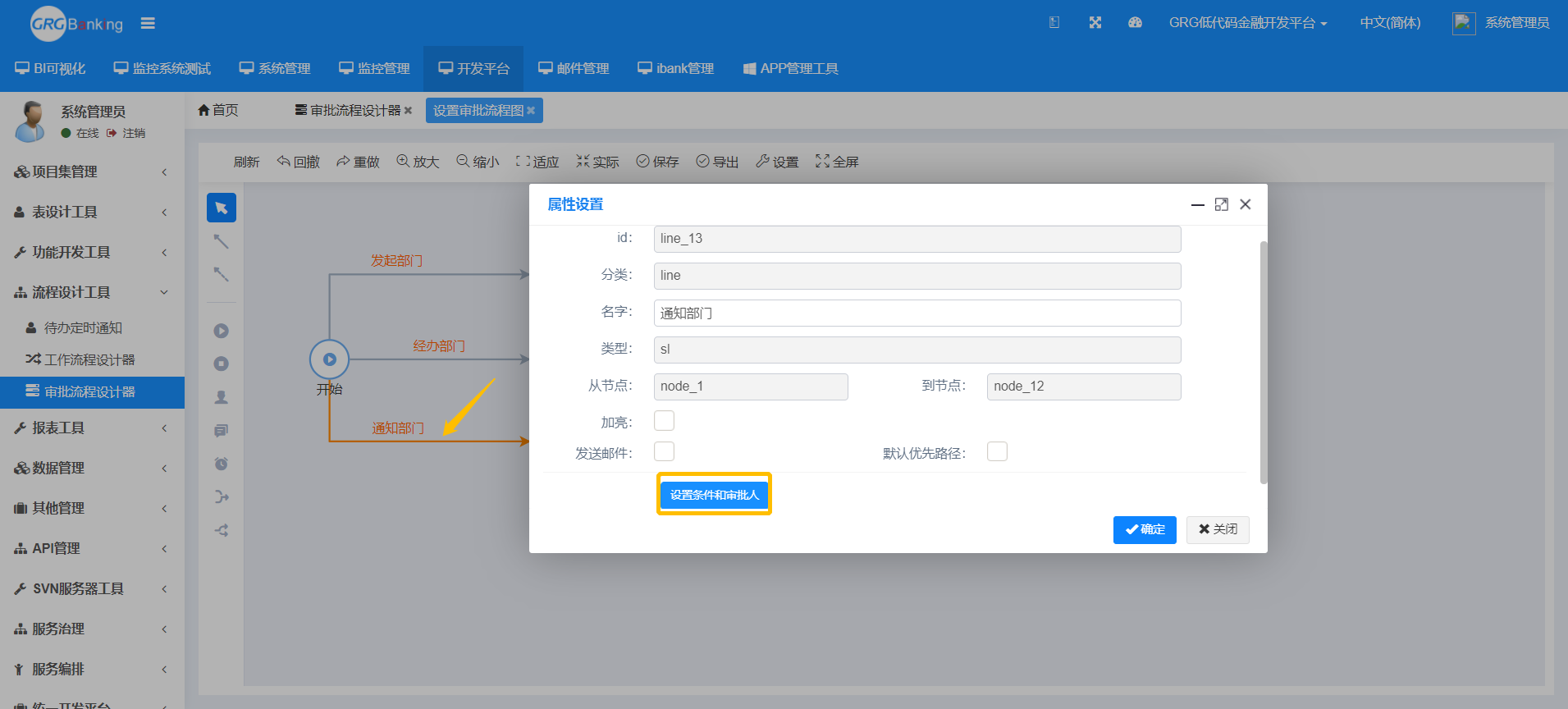The image size is (1568, 709).
Task: Expand 功能开发工具 sidebar menu
Action: (92, 252)
